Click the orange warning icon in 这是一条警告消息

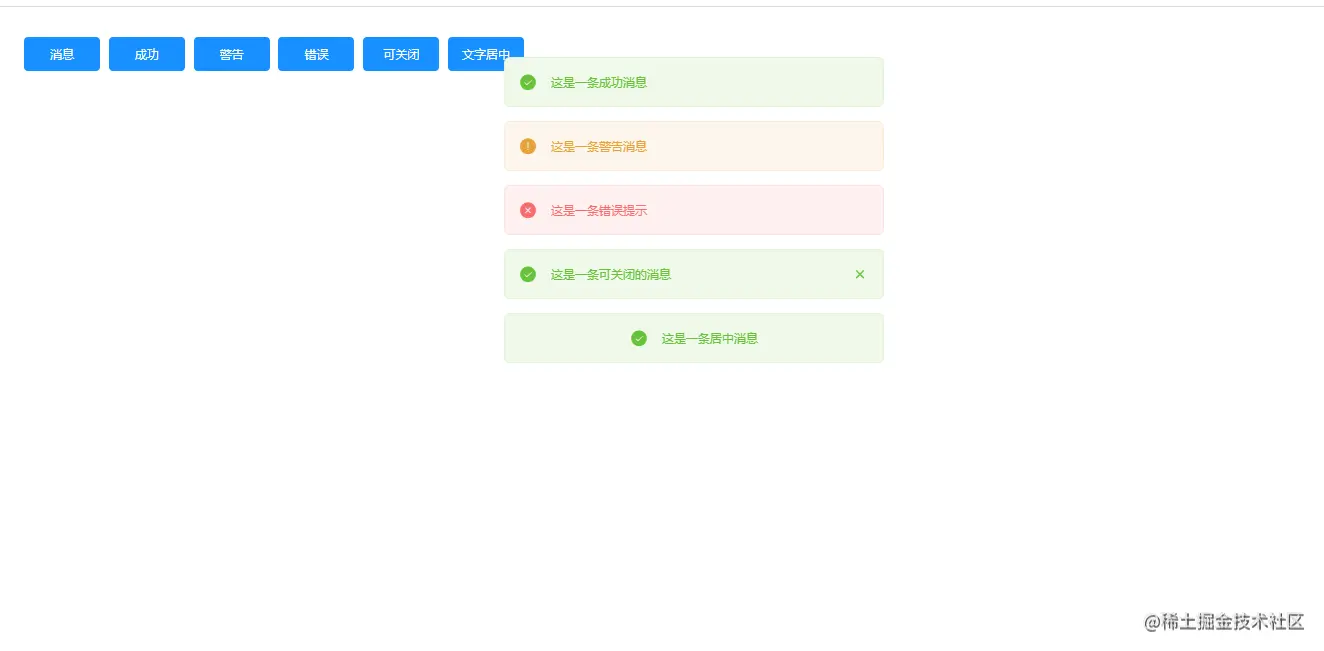528,146
